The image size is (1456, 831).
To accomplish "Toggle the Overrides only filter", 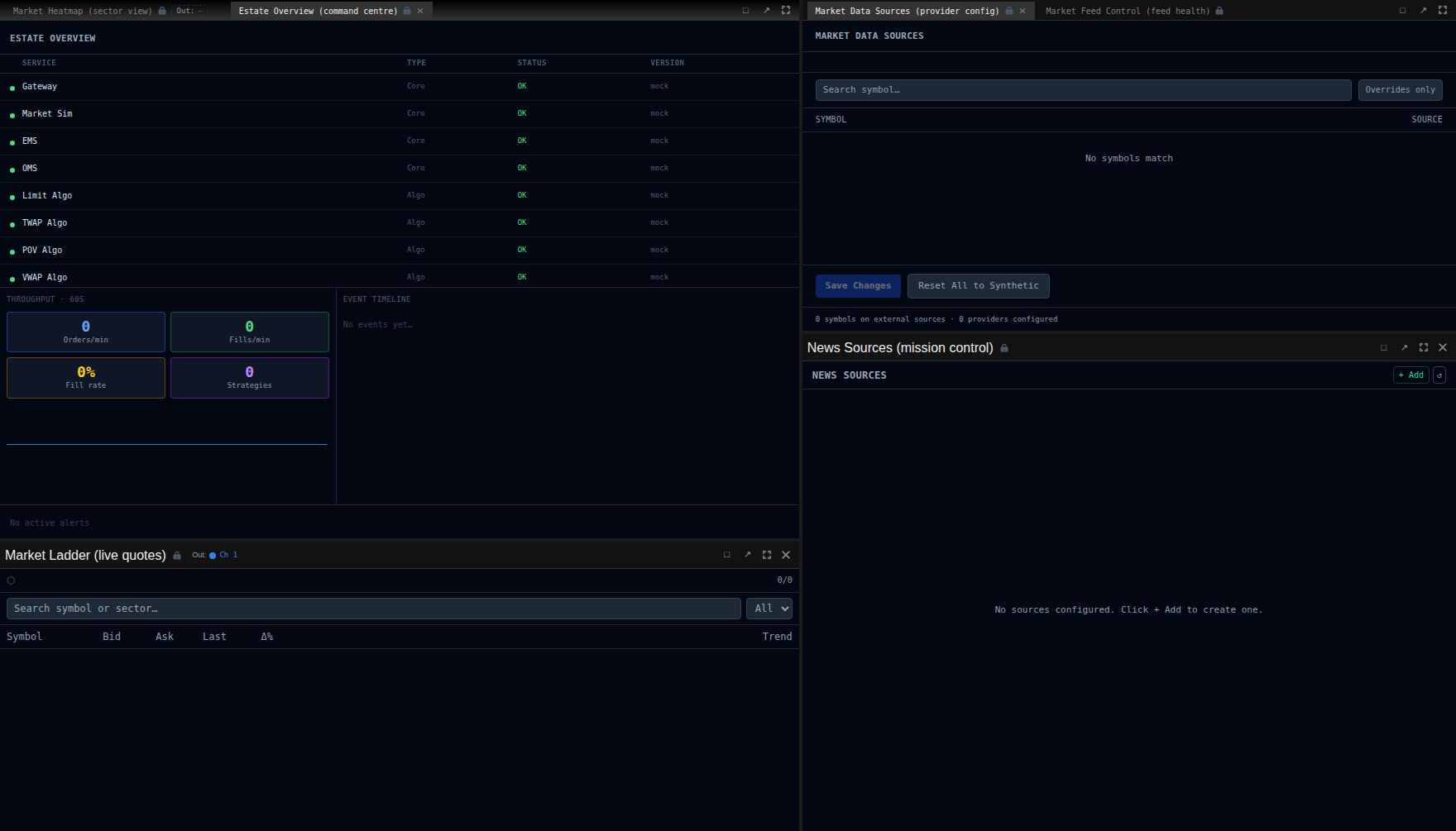I will [x=1400, y=90].
